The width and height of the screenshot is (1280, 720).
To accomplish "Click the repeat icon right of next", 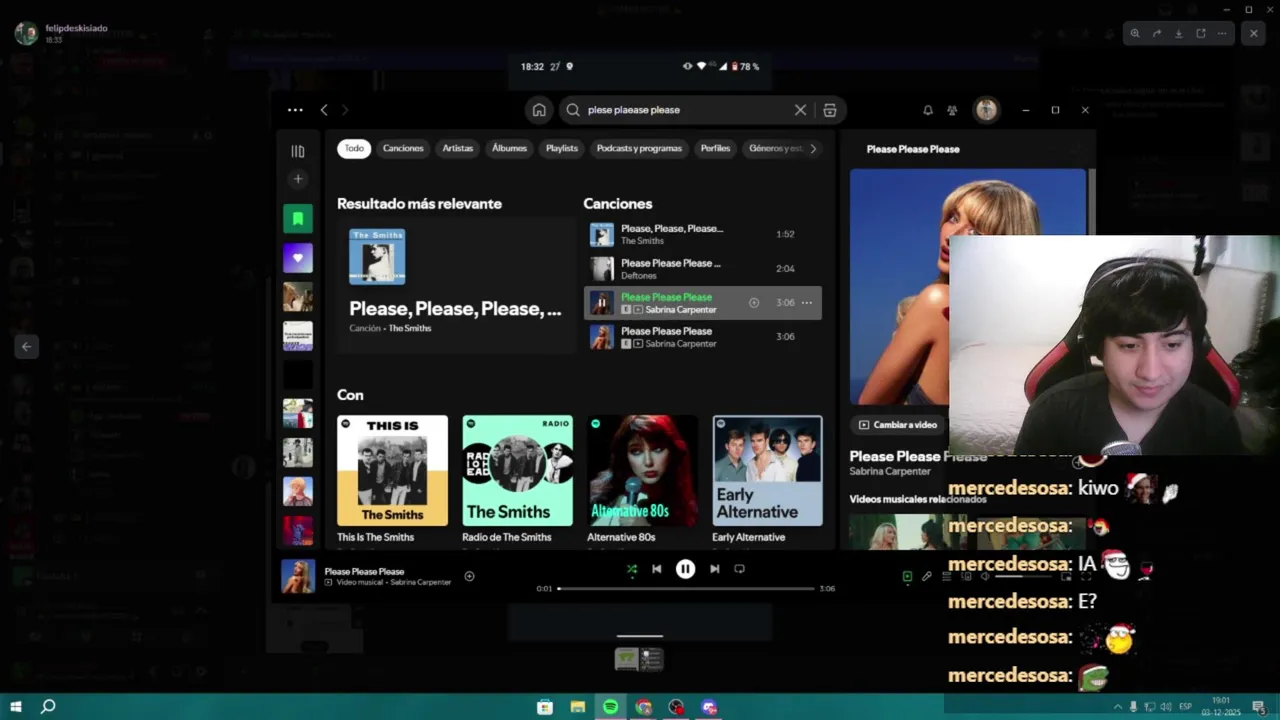I will 739,569.
